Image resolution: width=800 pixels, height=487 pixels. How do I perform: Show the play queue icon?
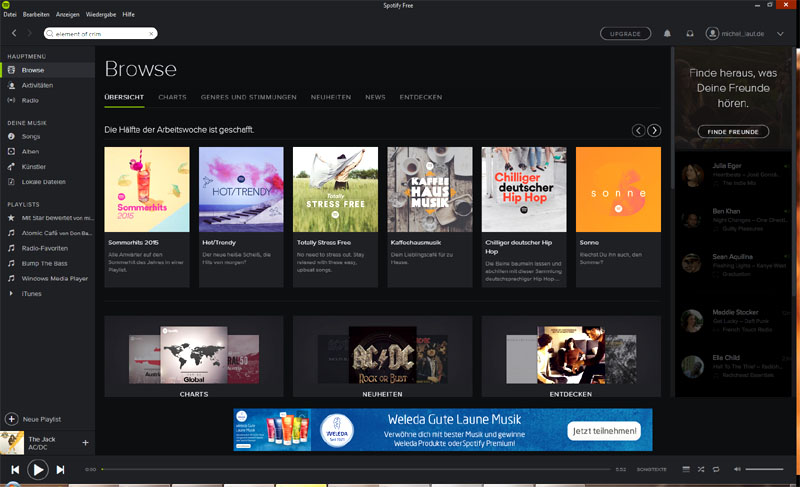click(686, 469)
